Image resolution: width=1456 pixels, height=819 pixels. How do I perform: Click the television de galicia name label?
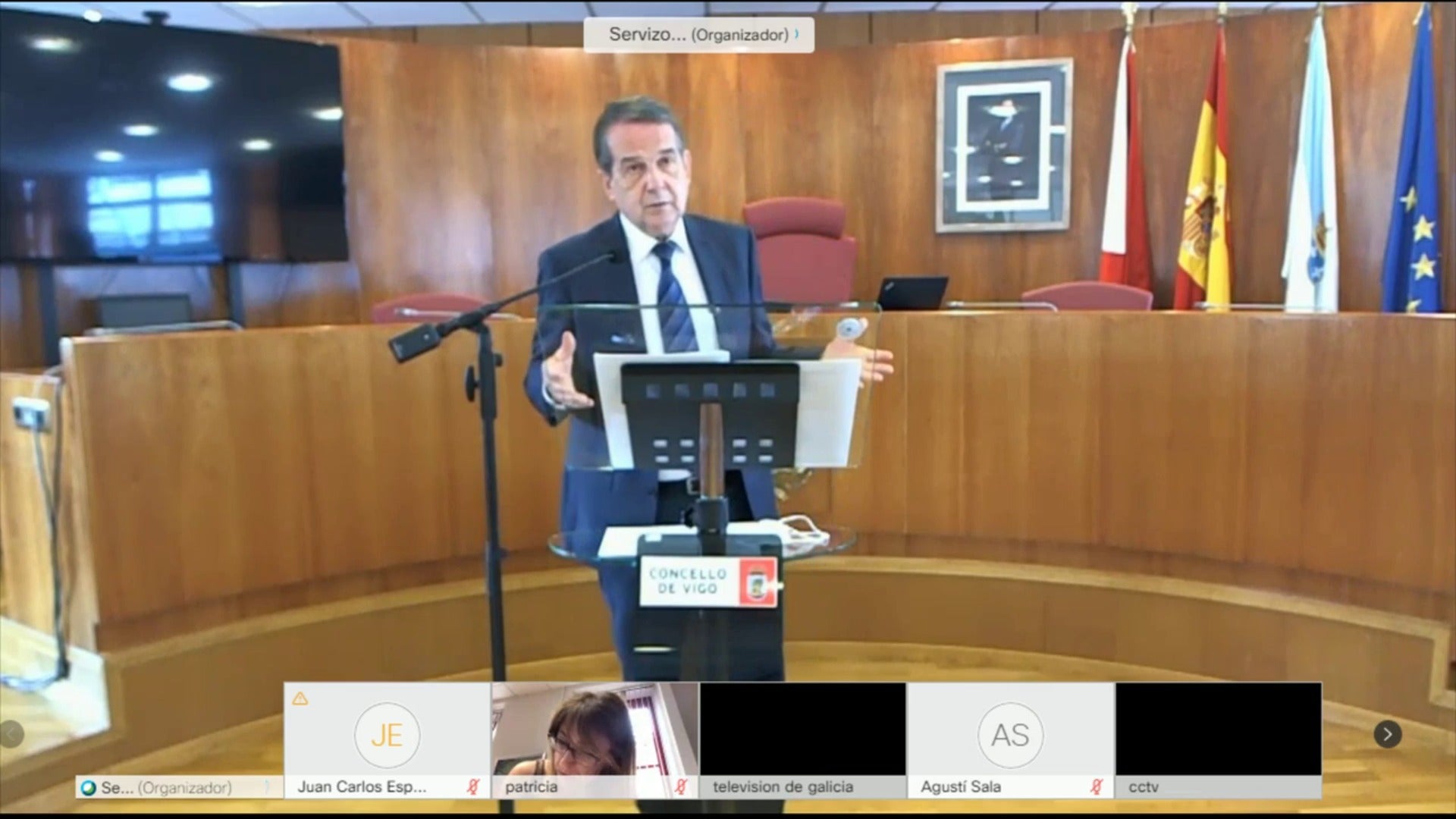pos(783,787)
